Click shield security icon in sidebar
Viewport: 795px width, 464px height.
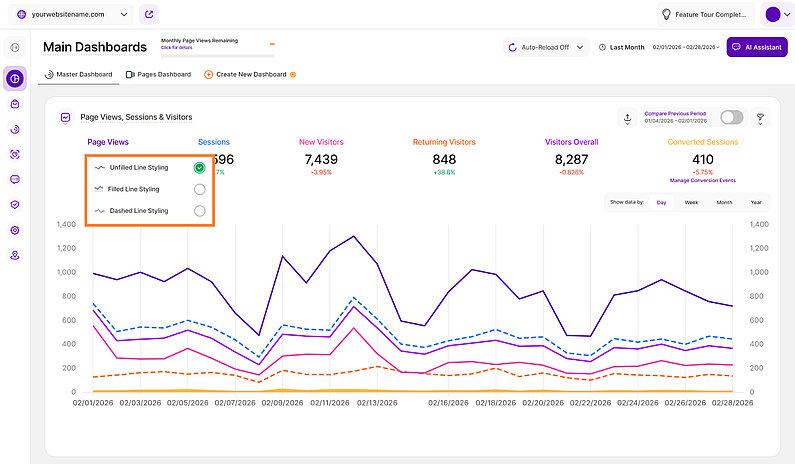[x=15, y=204]
